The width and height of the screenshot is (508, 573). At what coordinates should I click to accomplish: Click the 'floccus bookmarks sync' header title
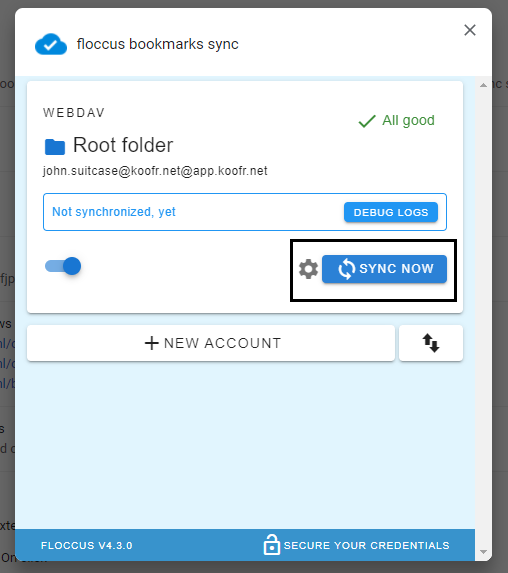pyautogui.click(x=158, y=44)
